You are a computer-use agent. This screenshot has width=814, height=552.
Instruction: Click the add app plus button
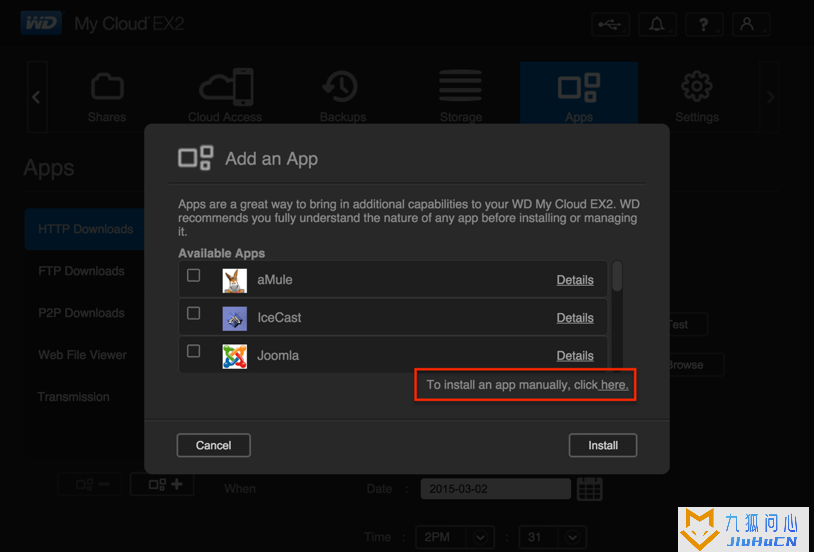click(162, 484)
